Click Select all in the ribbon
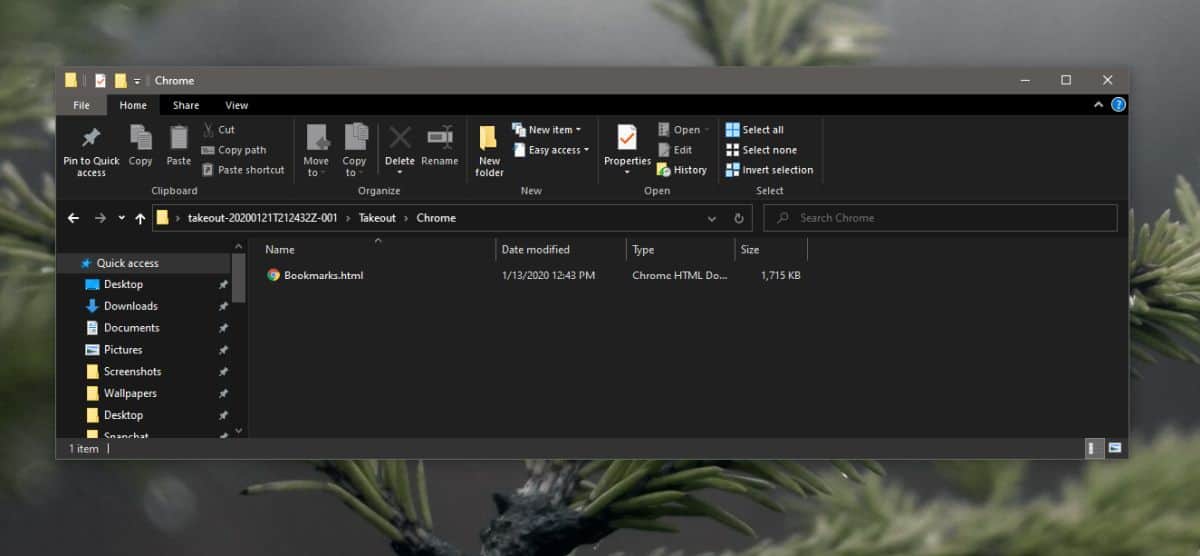This screenshot has width=1200, height=556. click(x=755, y=130)
